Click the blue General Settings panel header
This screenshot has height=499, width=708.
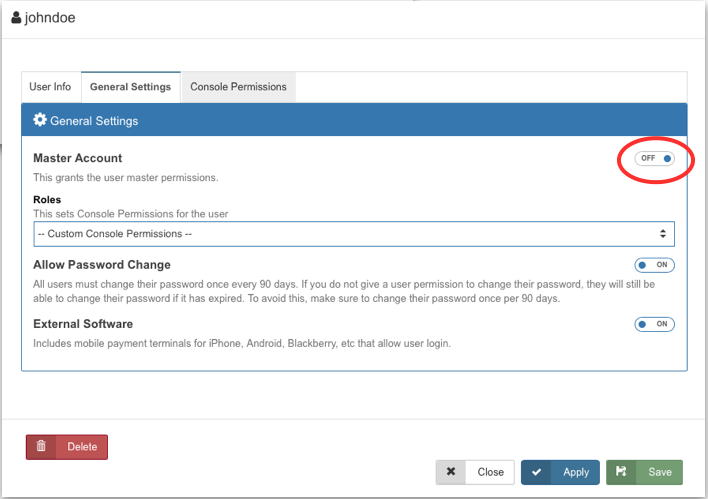coord(354,120)
